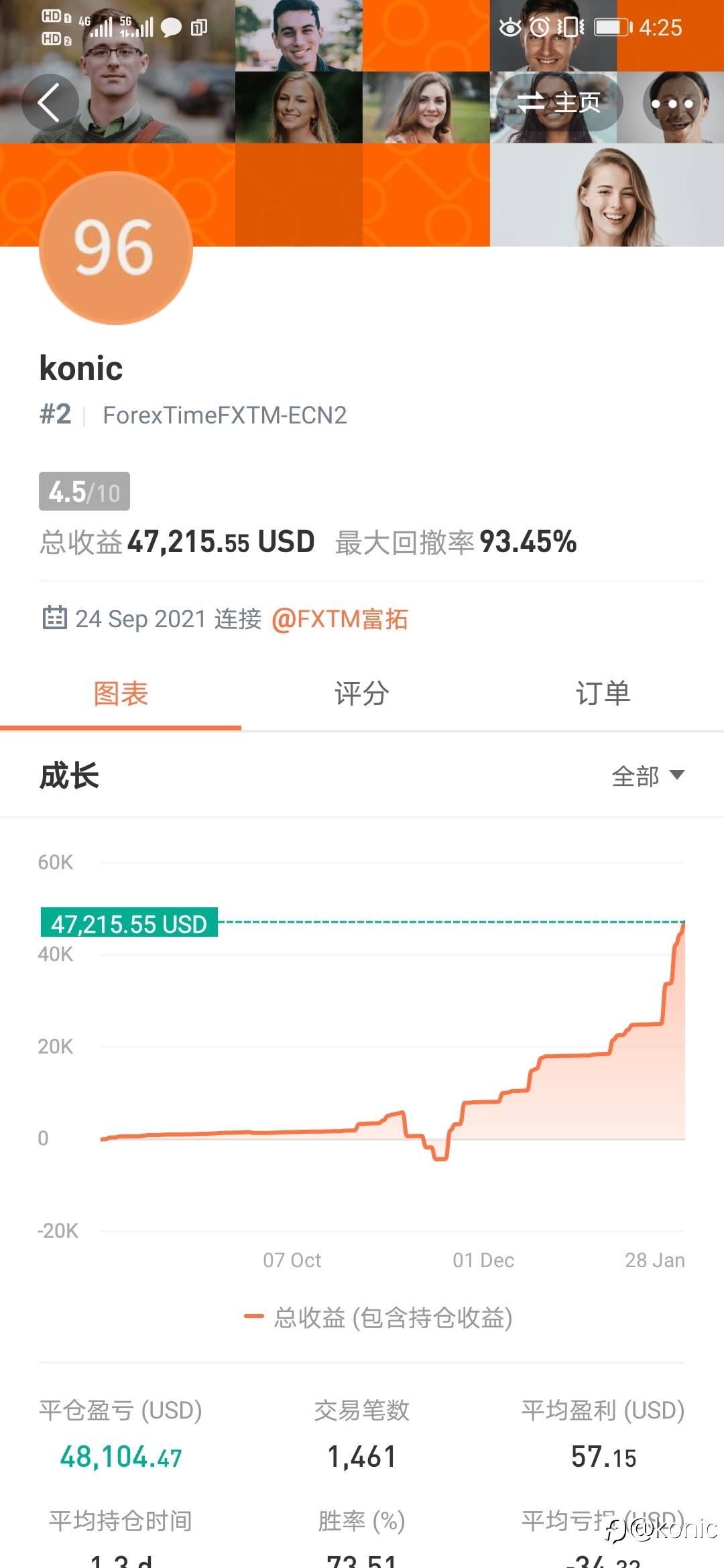Viewport: 724px width, 1568px height.
Task: Switch to the 评分 tab
Action: pyautogui.click(x=362, y=694)
